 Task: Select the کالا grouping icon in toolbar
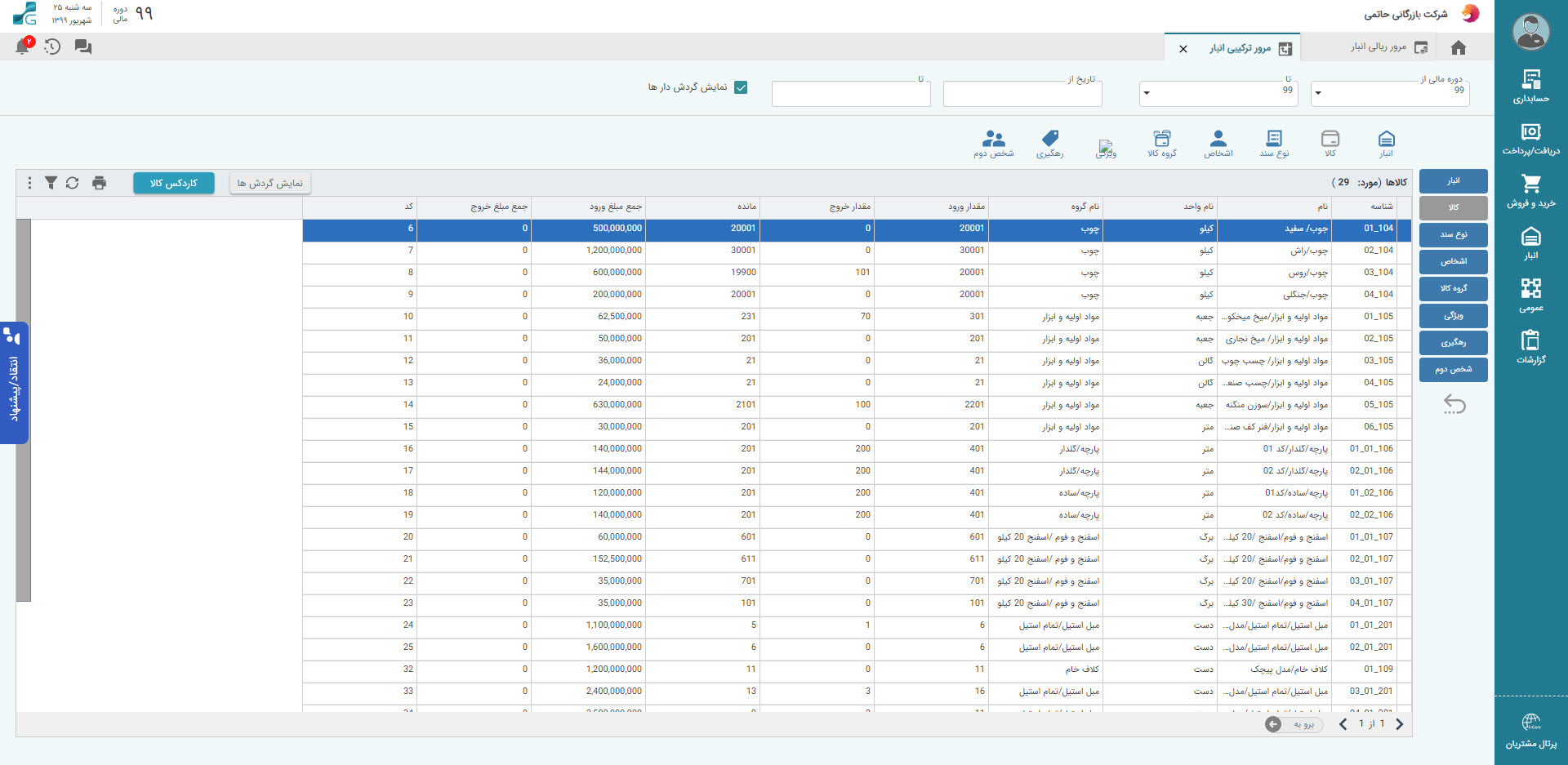1330,143
